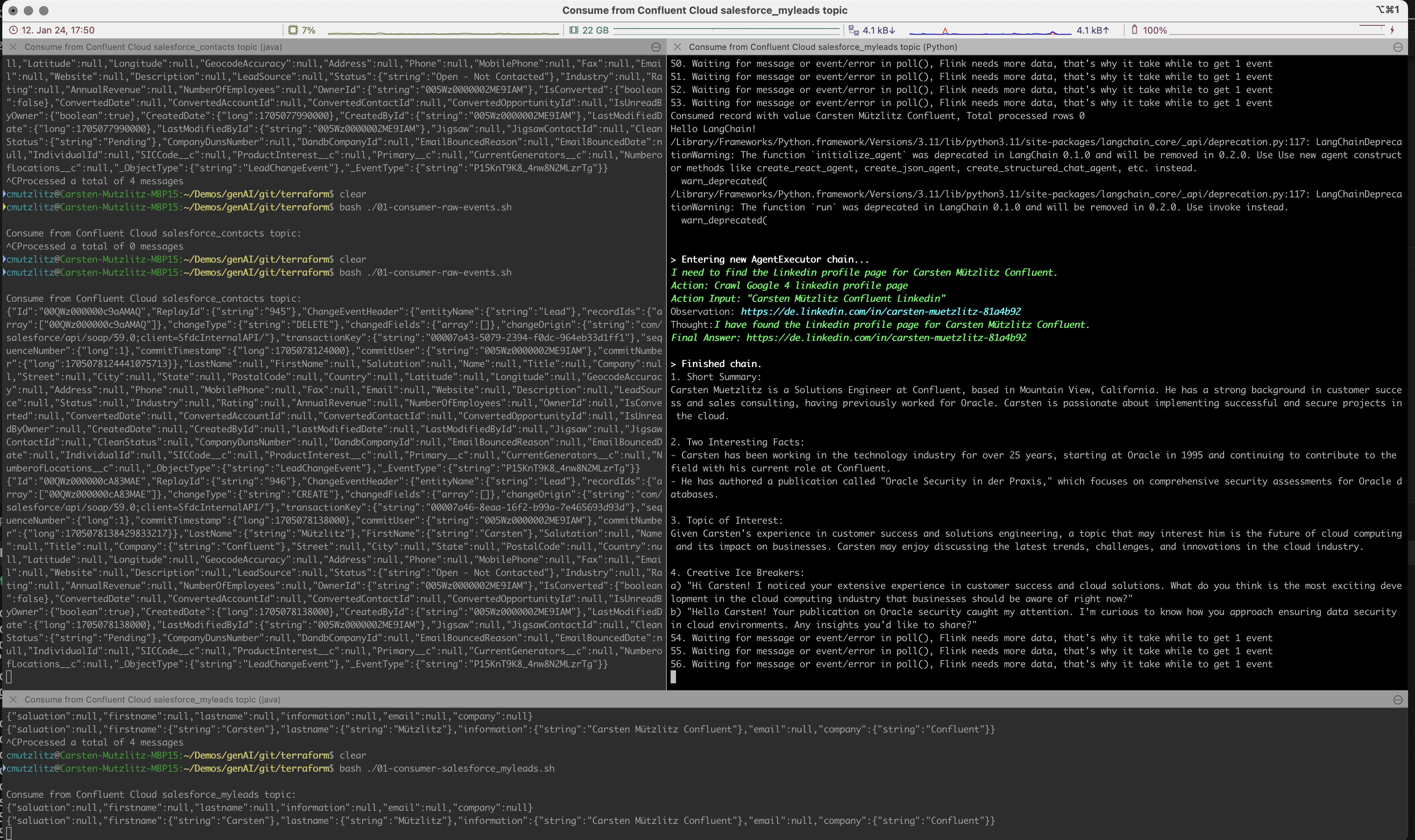Click the '2. Two Interesting Facts:' heading

point(737,442)
